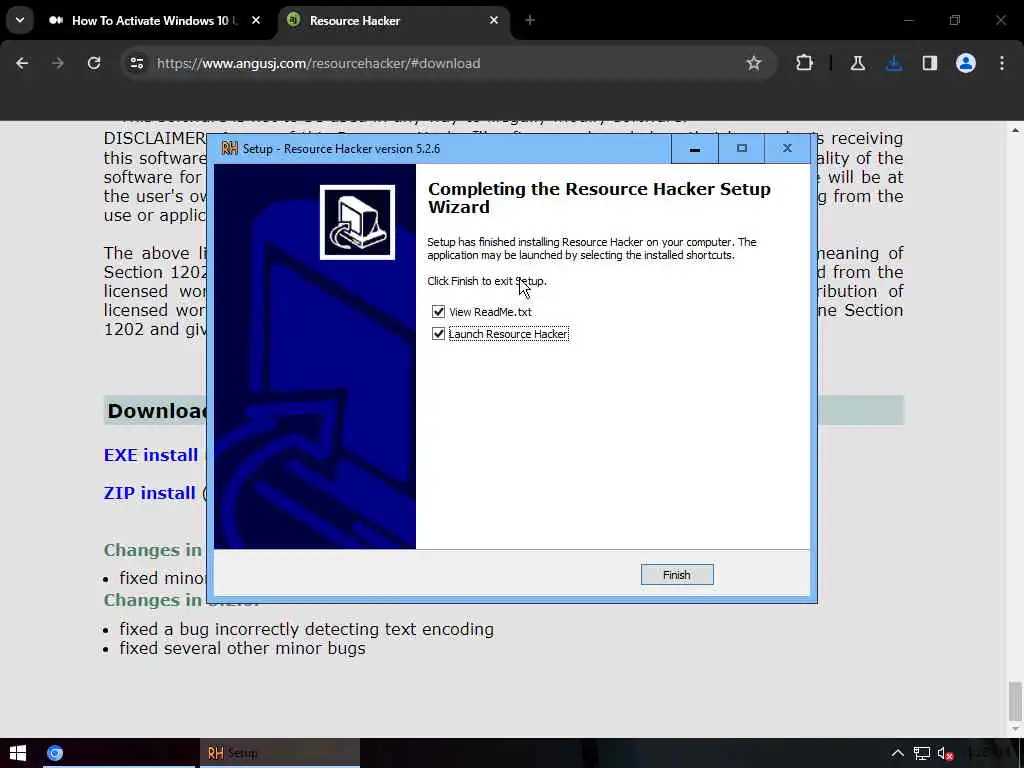
Task: Open the ZIP install download link
Action: coord(150,493)
